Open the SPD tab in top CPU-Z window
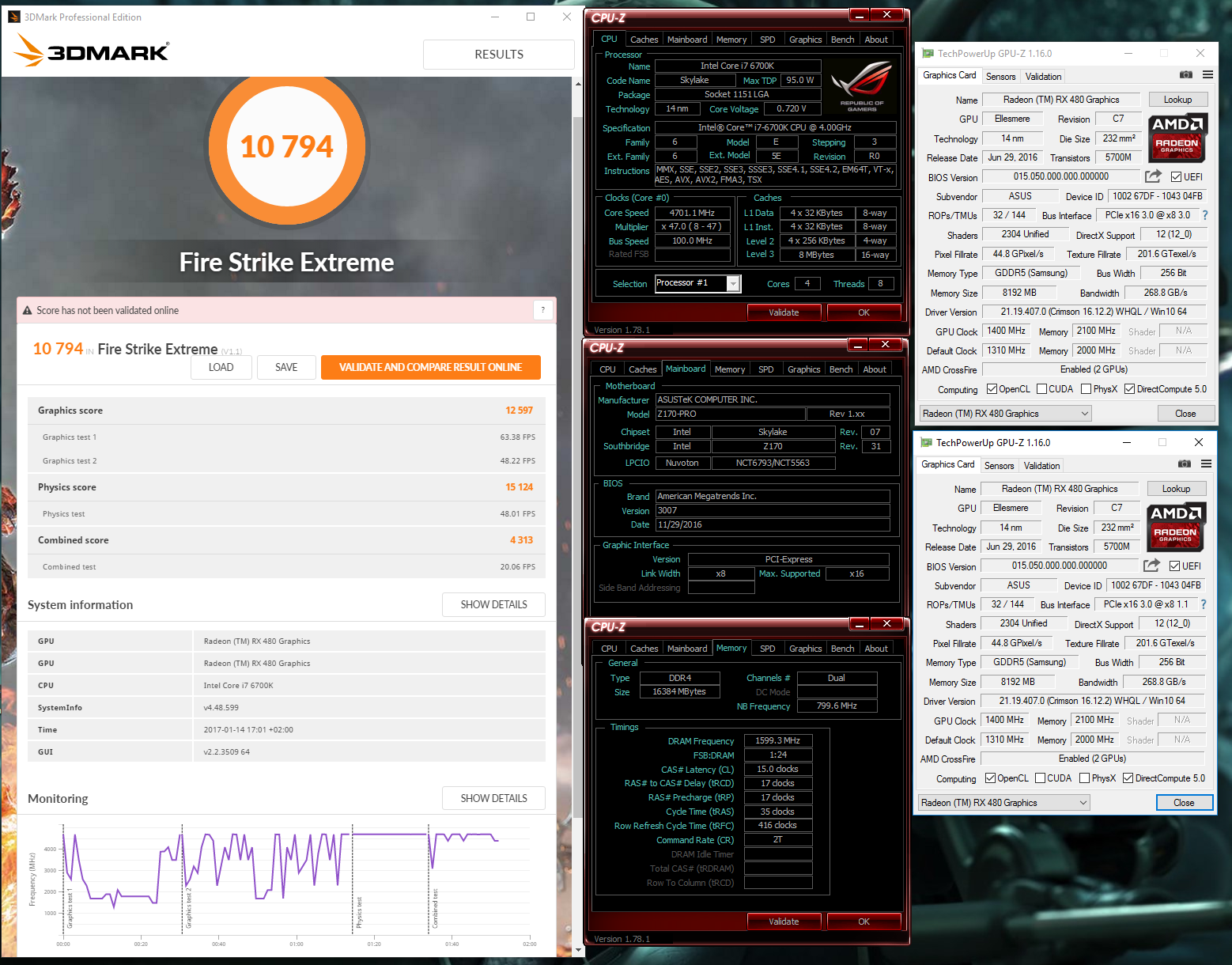1232x965 pixels. (767, 40)
